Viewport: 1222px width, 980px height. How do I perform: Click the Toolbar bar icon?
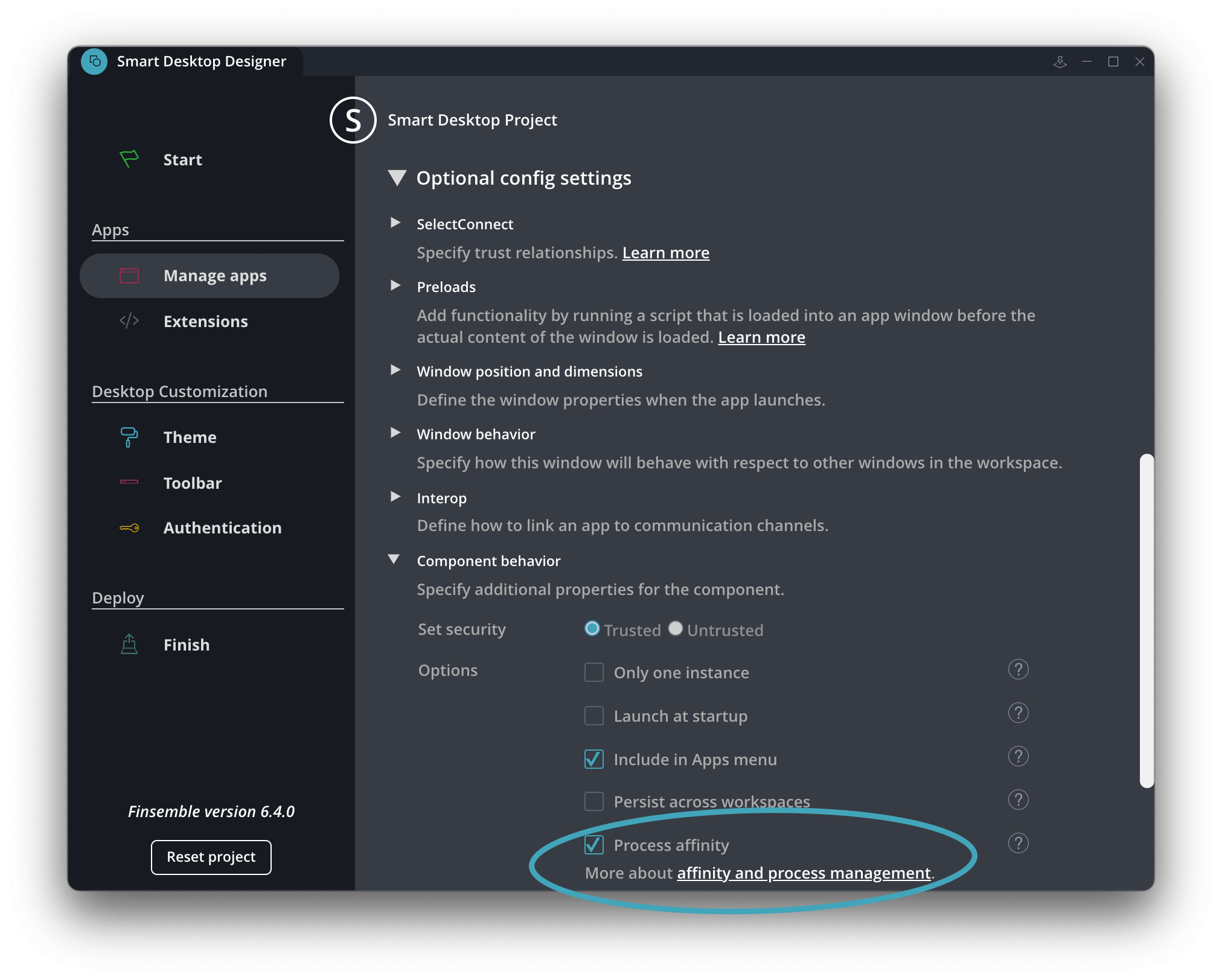(x=129, y=482)
